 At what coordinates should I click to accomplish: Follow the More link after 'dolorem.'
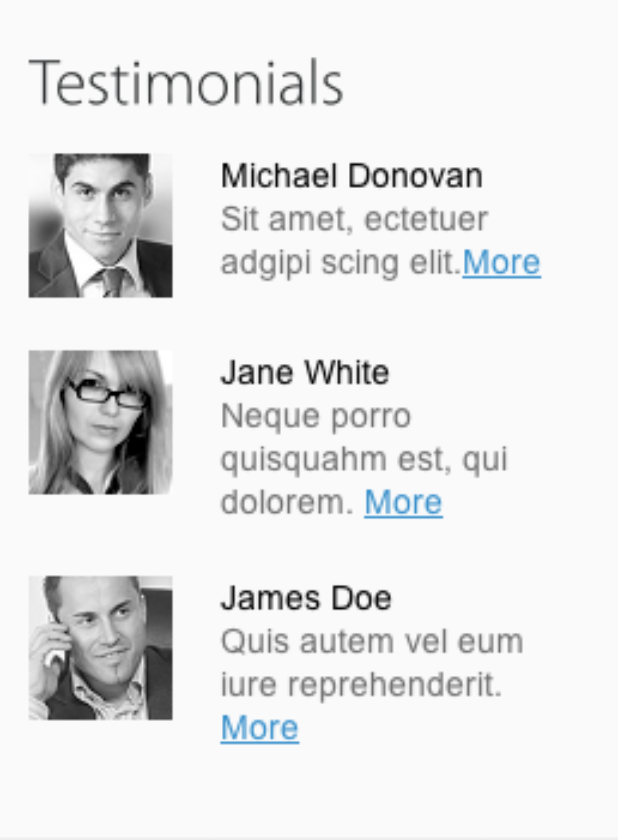[x=403, y=502]
